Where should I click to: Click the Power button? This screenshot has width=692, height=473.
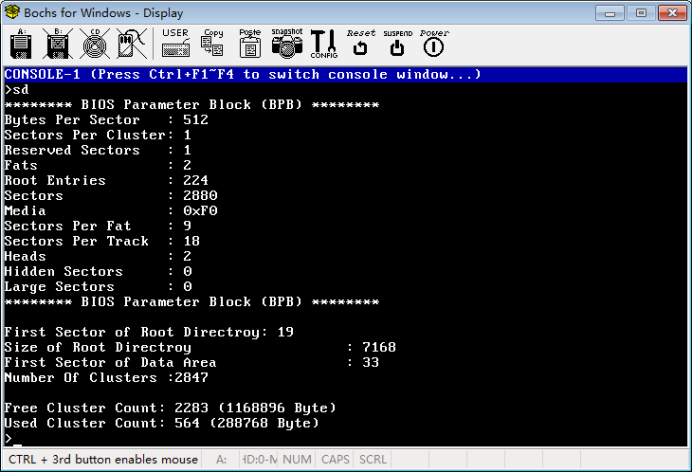(434, 43)
